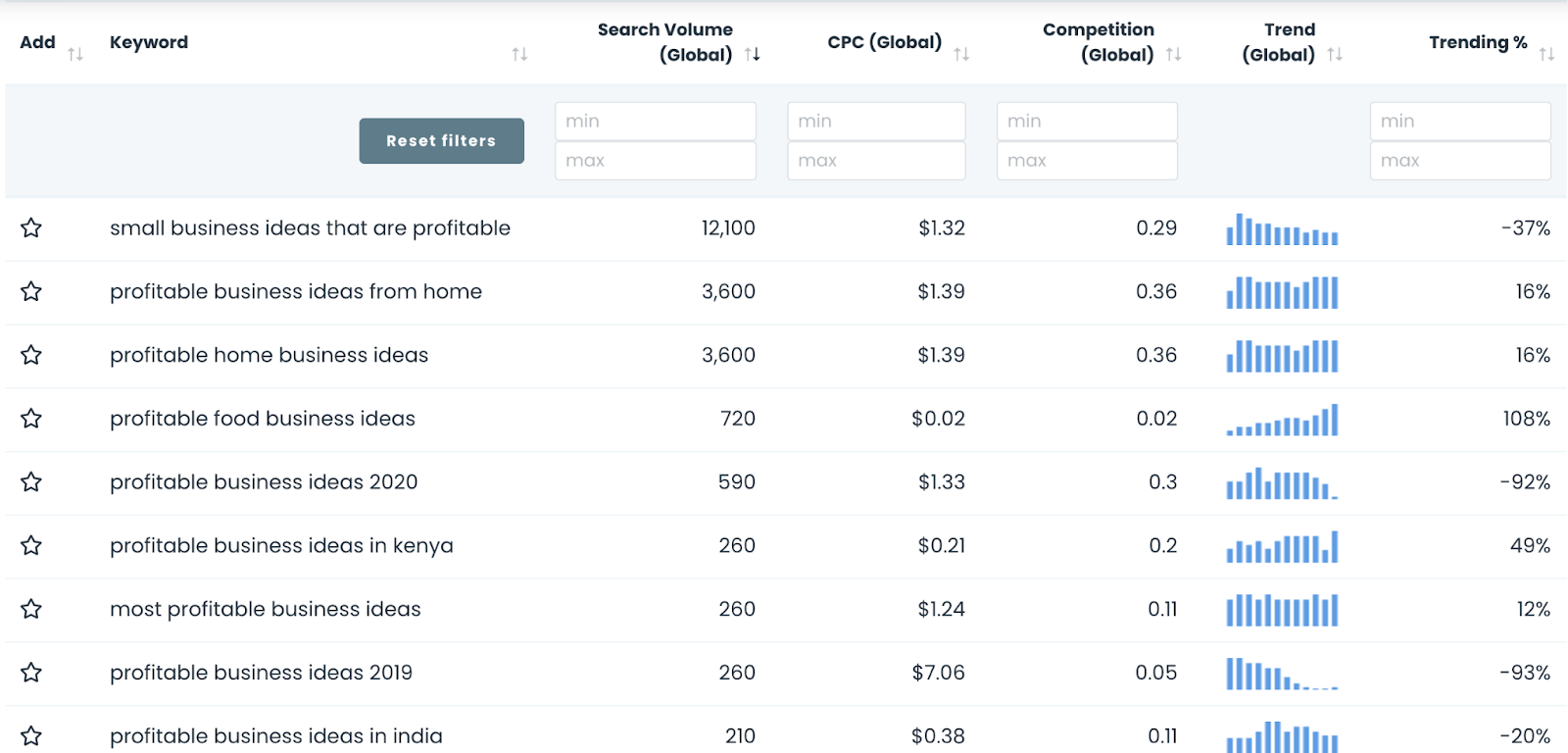Sort by Trend (Global) arrows
Image resolution: width=1568 pixels, height=753 pixels.
pyautogui.click(x=1335, y=55)
